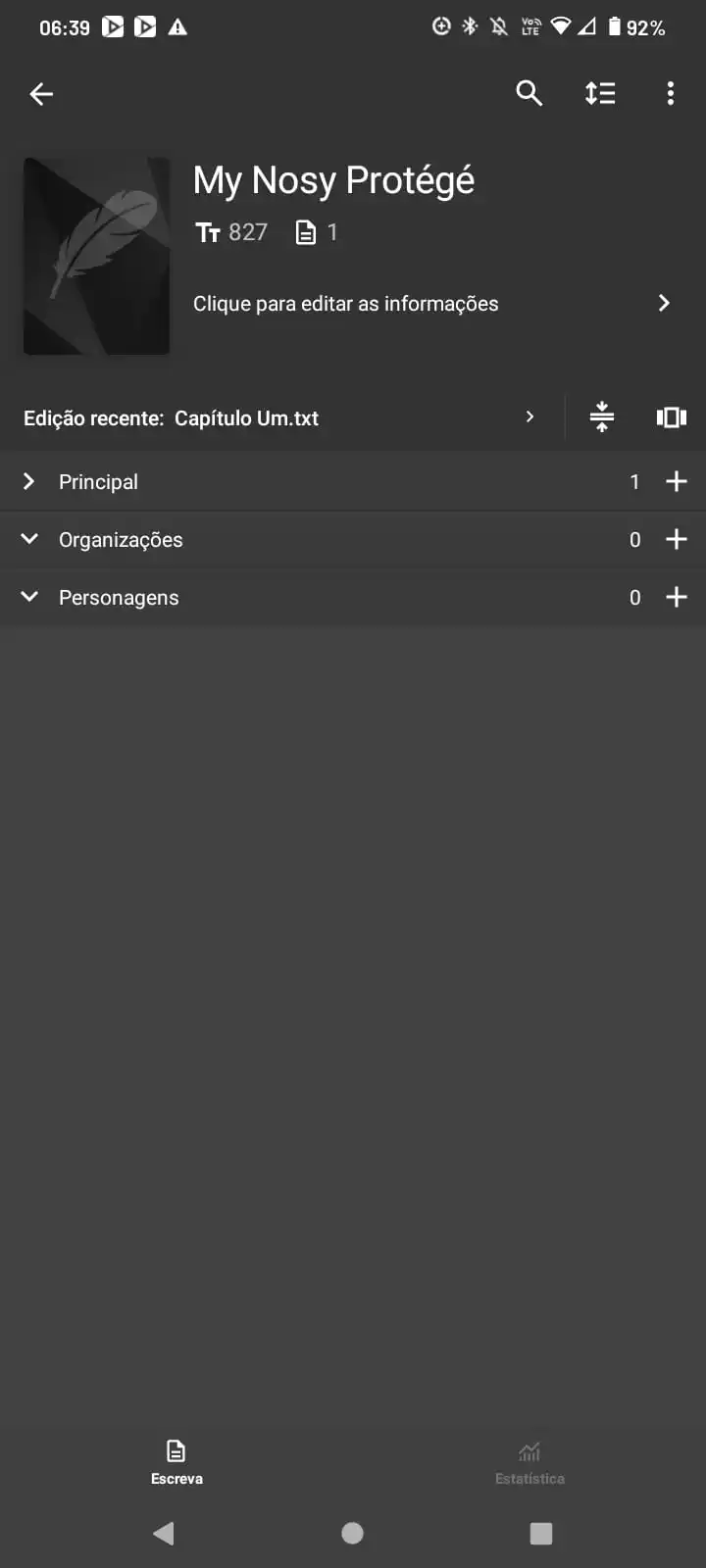Collapse the Organizações folder chevron
The image size is (706, 1568).
pos(29,539)
